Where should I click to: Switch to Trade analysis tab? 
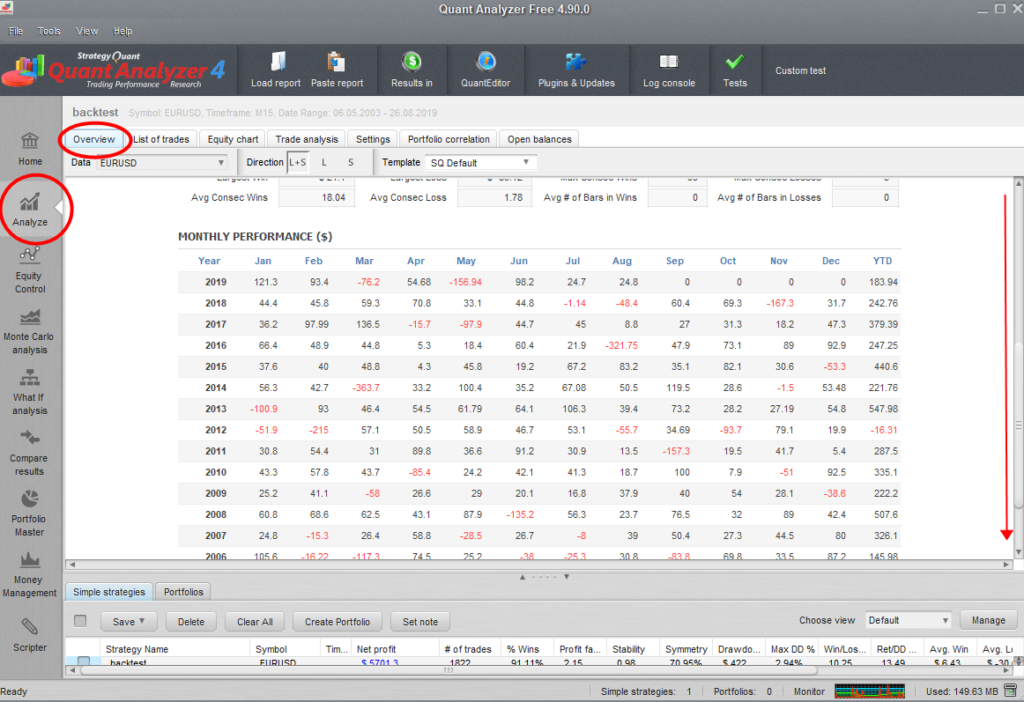pyautogui.click(x=307, y=139)
